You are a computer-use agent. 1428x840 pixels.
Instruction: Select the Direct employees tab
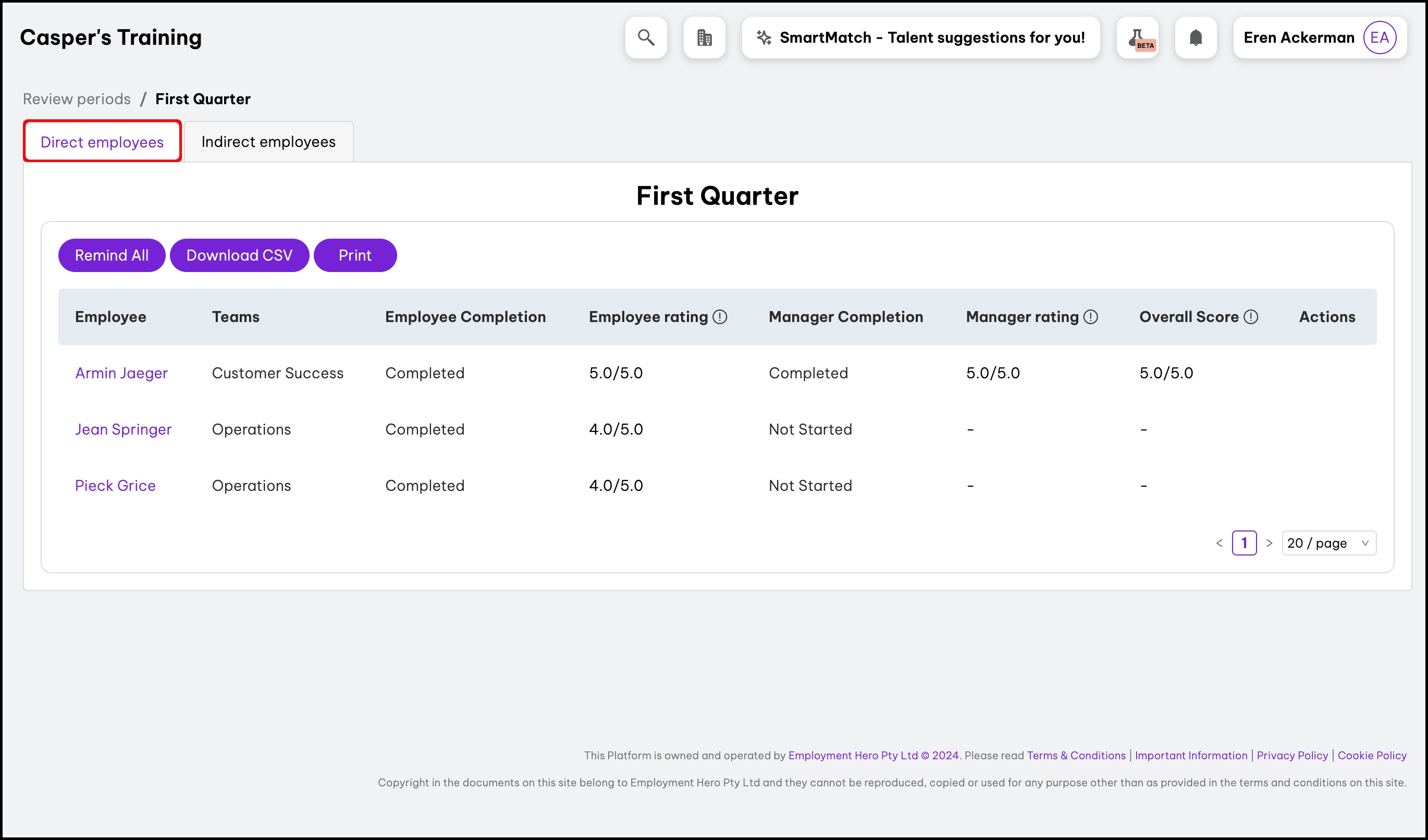click(x=102, y=142)
